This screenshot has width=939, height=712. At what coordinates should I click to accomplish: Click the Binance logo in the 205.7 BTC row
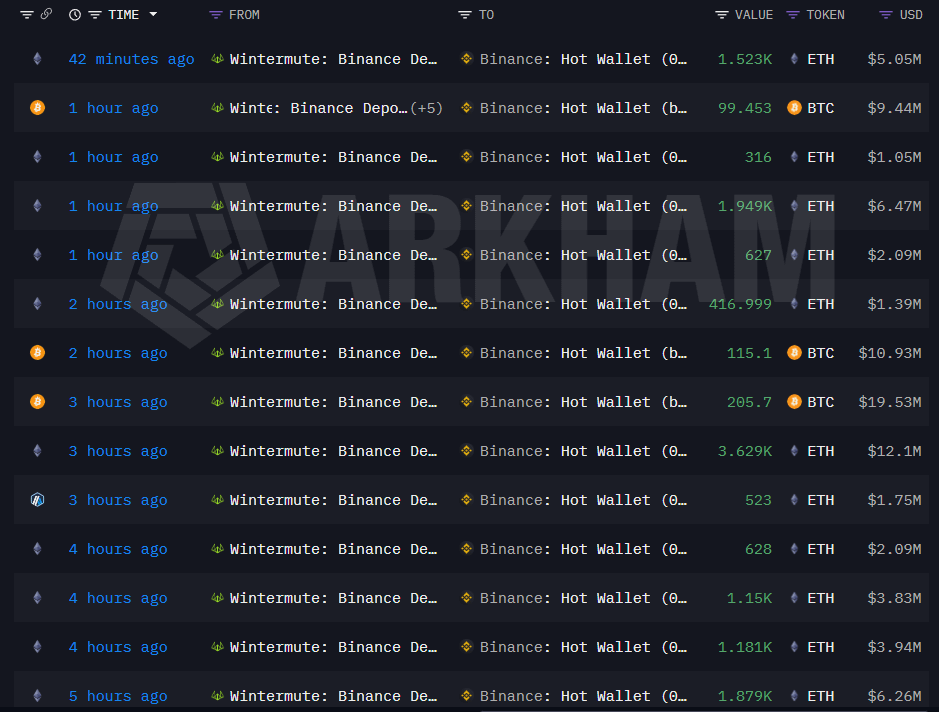[x=467, y=401]
